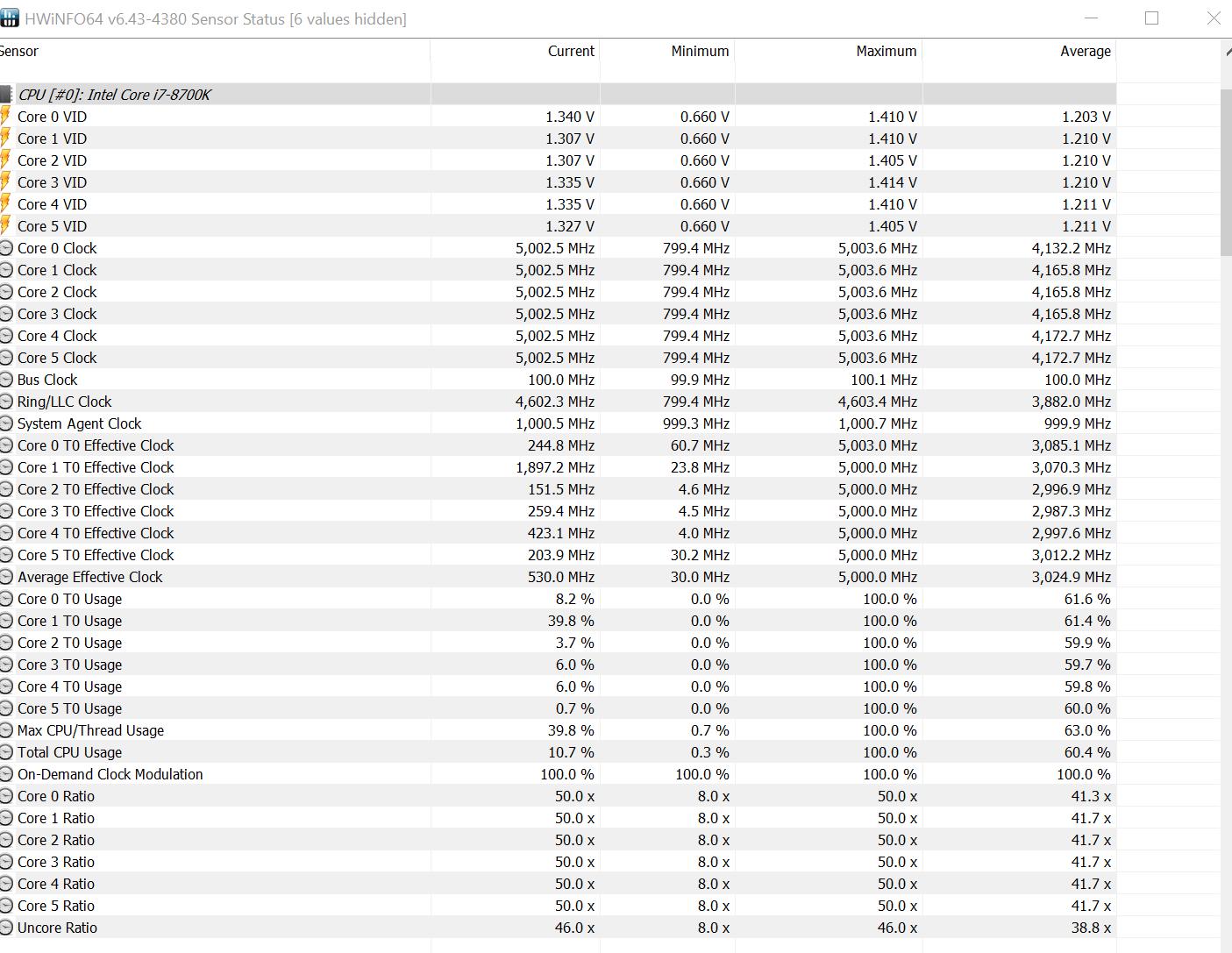Select the Core 4 Clock row label
This screenshot has height=953, width=1232.
[57, 336]
